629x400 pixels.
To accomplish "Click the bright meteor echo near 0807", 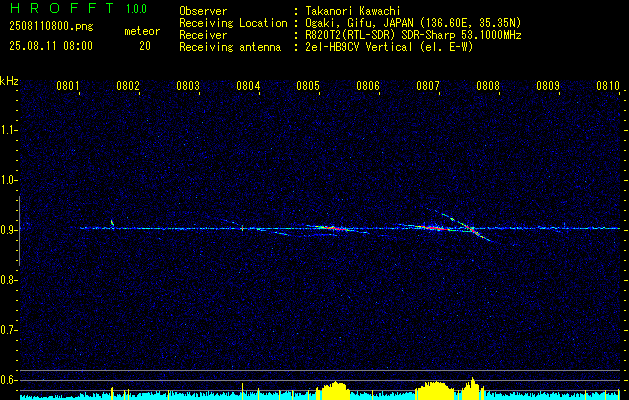I will [434, 228].
